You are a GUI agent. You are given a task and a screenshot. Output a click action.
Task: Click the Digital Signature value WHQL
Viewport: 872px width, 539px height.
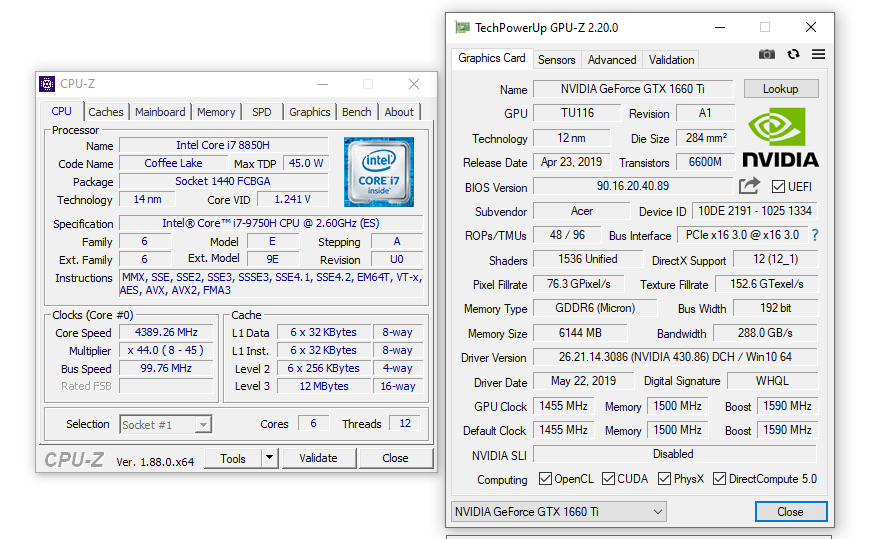pyautogui.click(x=772, y=381)
